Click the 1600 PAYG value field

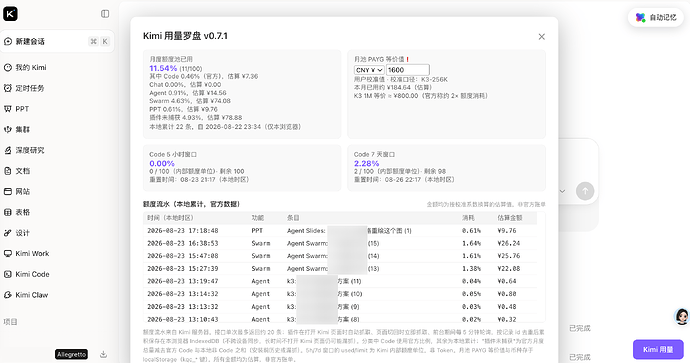click(x=407, y=70)
